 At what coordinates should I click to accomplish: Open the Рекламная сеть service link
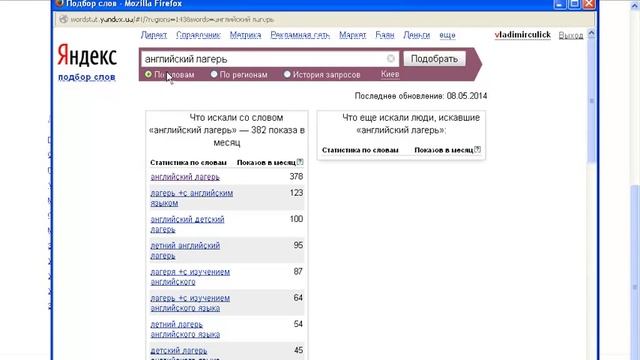point(300,35)
